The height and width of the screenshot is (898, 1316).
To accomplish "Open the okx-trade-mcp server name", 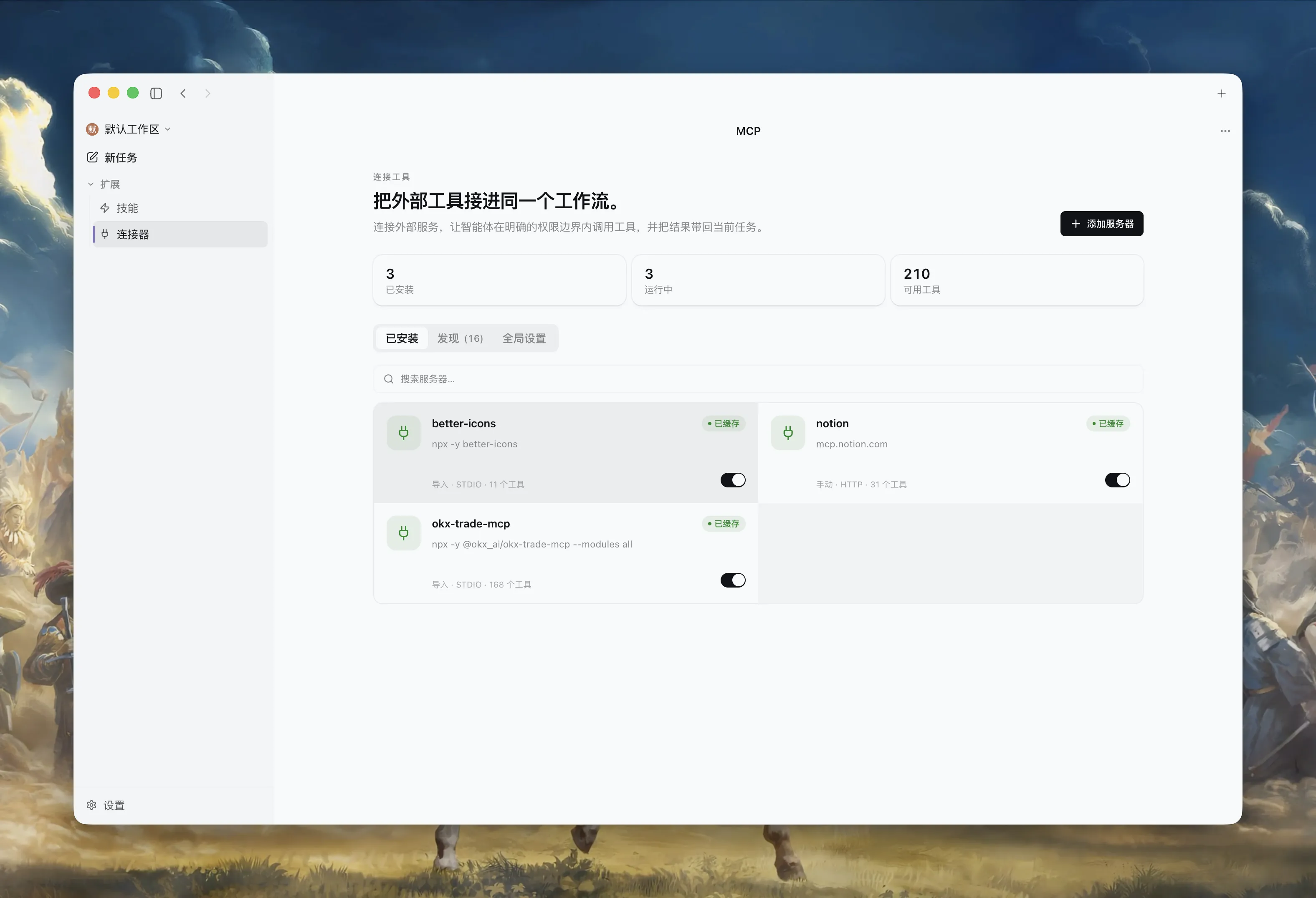I will (471, 523).
